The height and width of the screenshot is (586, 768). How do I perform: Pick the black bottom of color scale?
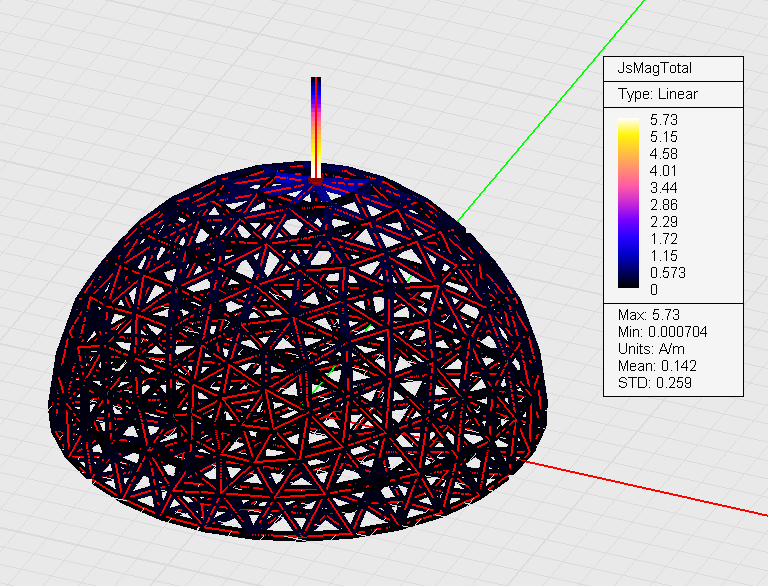click(x=630, y=289)
